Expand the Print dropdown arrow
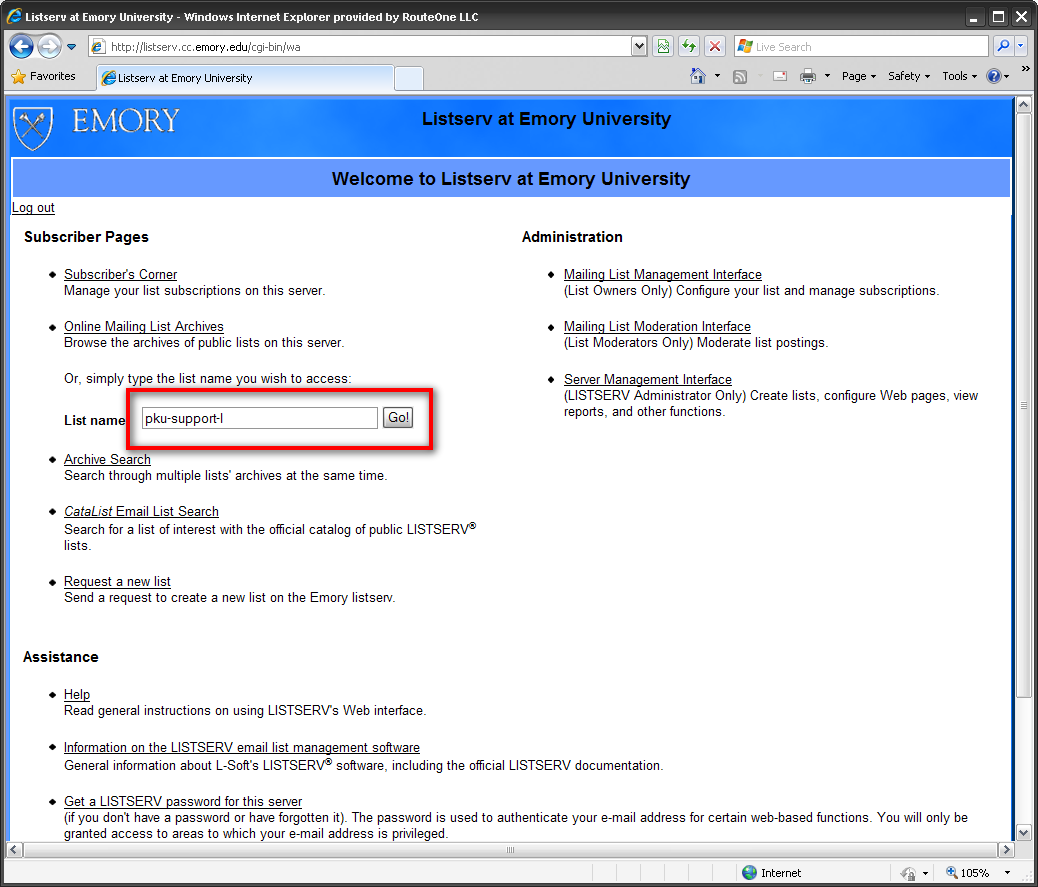1038x887 pixels. coord(827,76)
